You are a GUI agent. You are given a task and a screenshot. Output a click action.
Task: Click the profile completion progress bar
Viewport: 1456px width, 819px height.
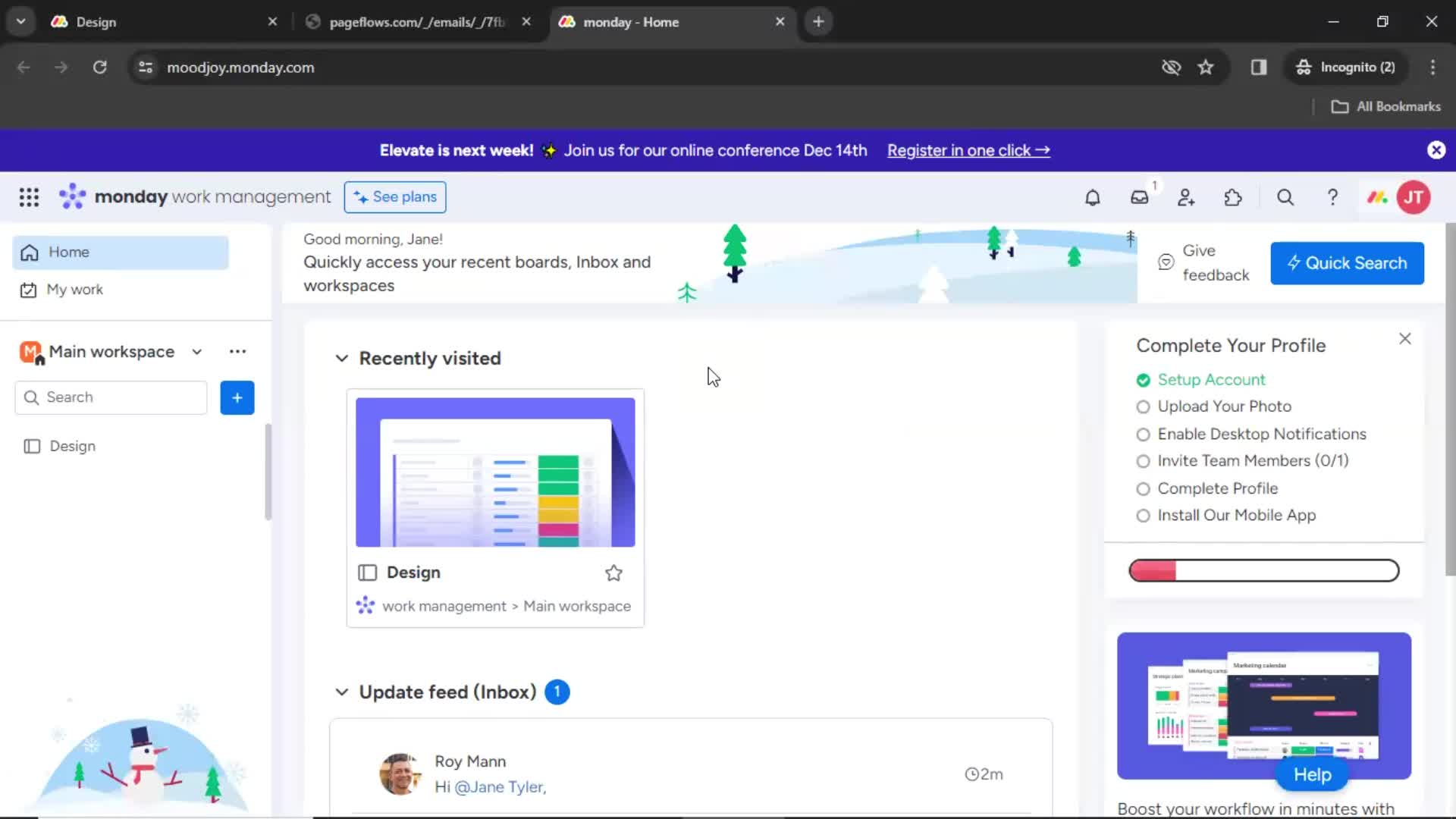(1263, 570)
